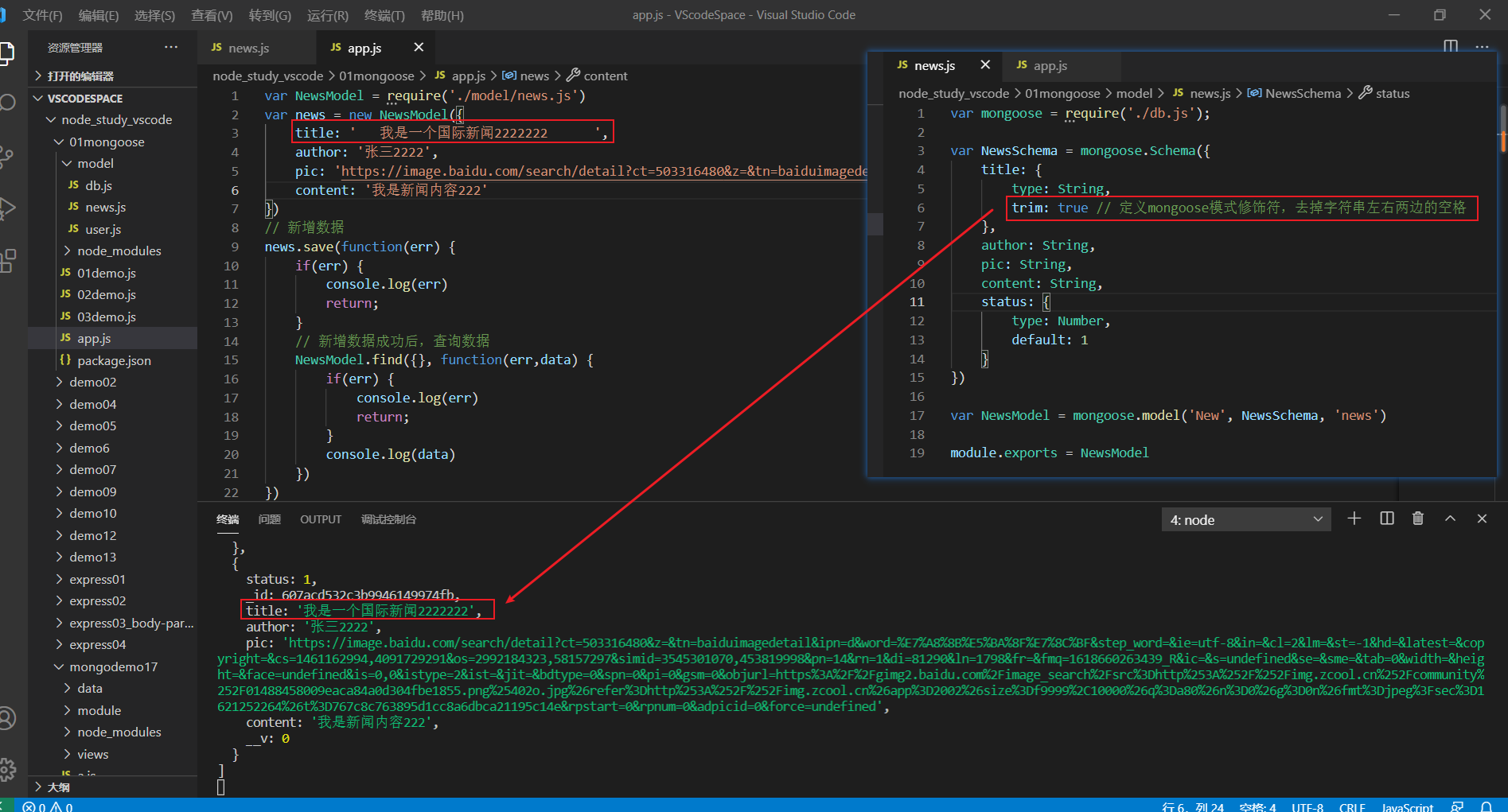Open package.json in the explorer

[x=112, y=360]
